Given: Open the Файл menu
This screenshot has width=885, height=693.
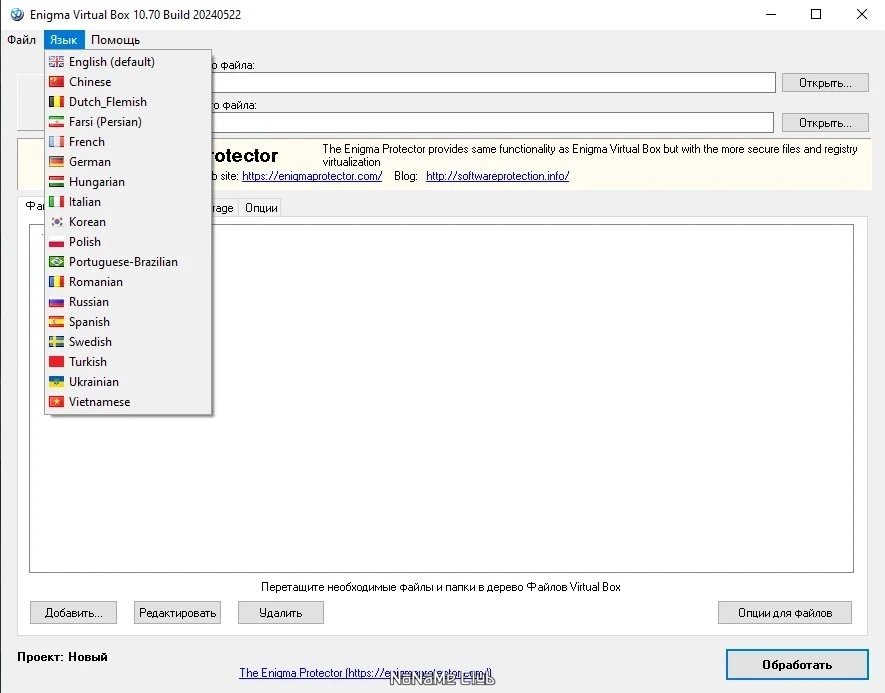Looking at the screenshot, I should pyautogui.click(x=21, y=40).
